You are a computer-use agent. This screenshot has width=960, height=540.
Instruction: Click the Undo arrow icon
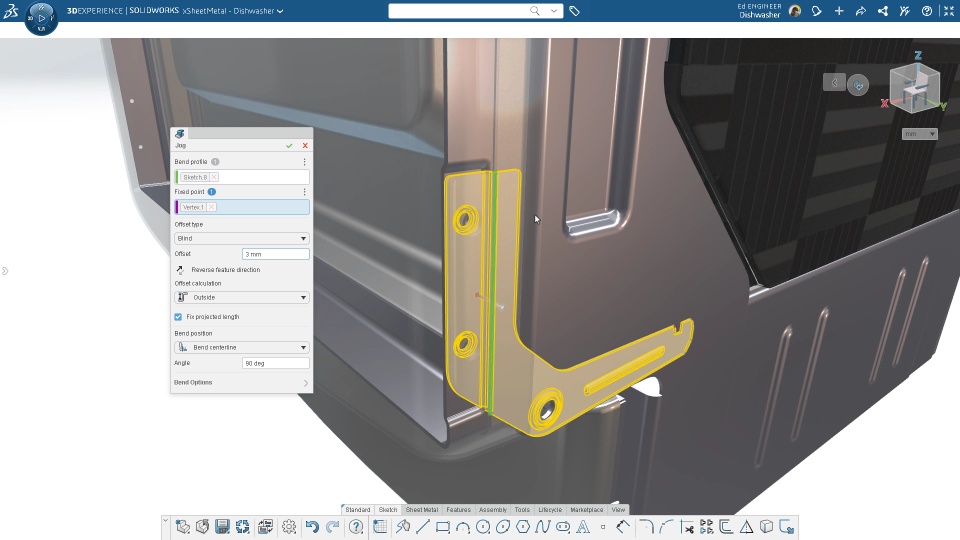(312, 527)
